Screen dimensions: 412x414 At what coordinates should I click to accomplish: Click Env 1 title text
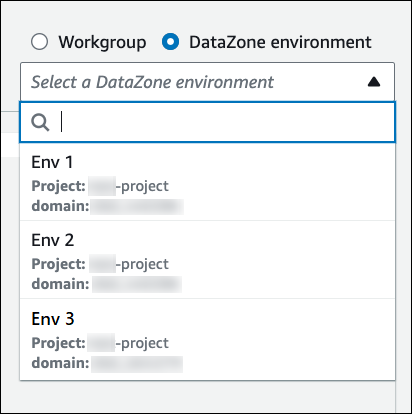(52, 162)
